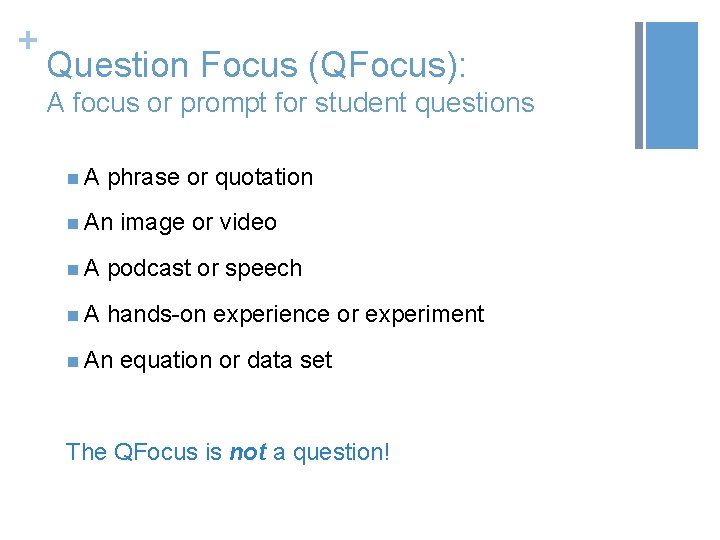Image resolution: width=720 pixels, height=540 pixels.
Task: Click the word 'video' in the second bullet
Action: (x=248, y=223)
